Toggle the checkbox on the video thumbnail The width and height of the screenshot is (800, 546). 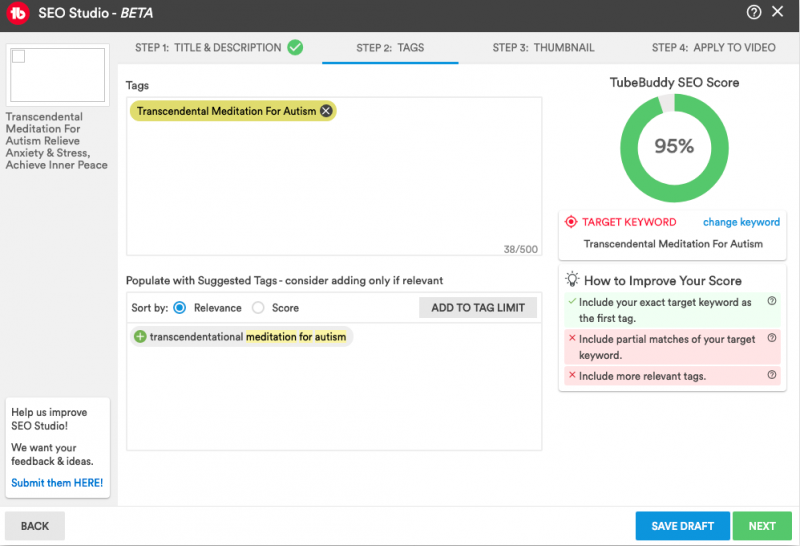[19, 57]
